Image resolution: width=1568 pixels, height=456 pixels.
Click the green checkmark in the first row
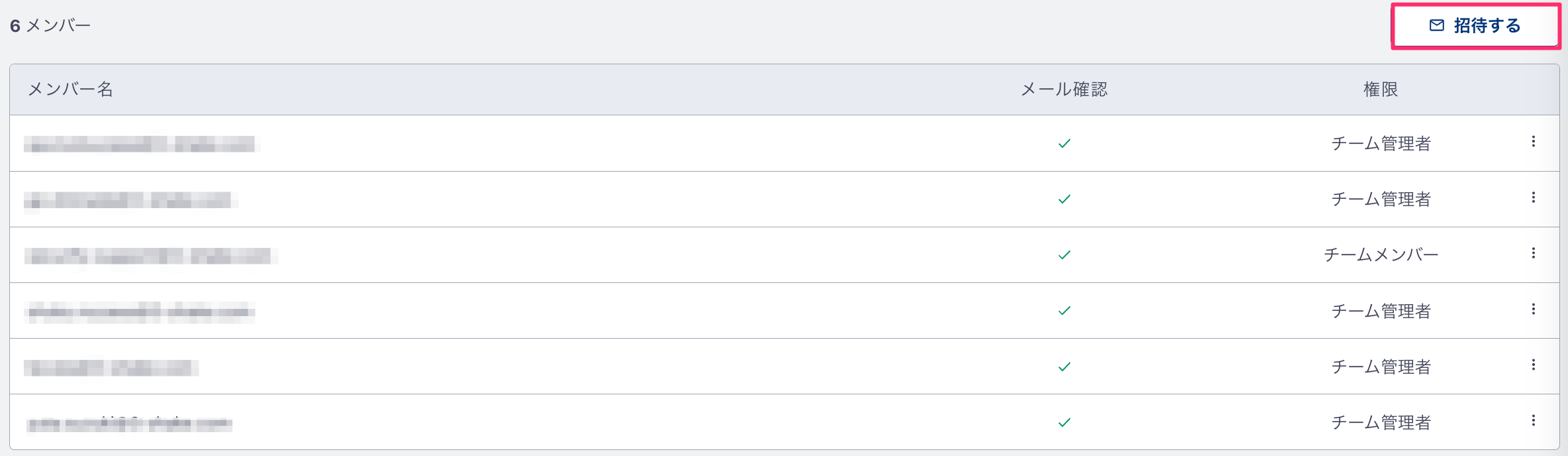(x=1064, y=143)
